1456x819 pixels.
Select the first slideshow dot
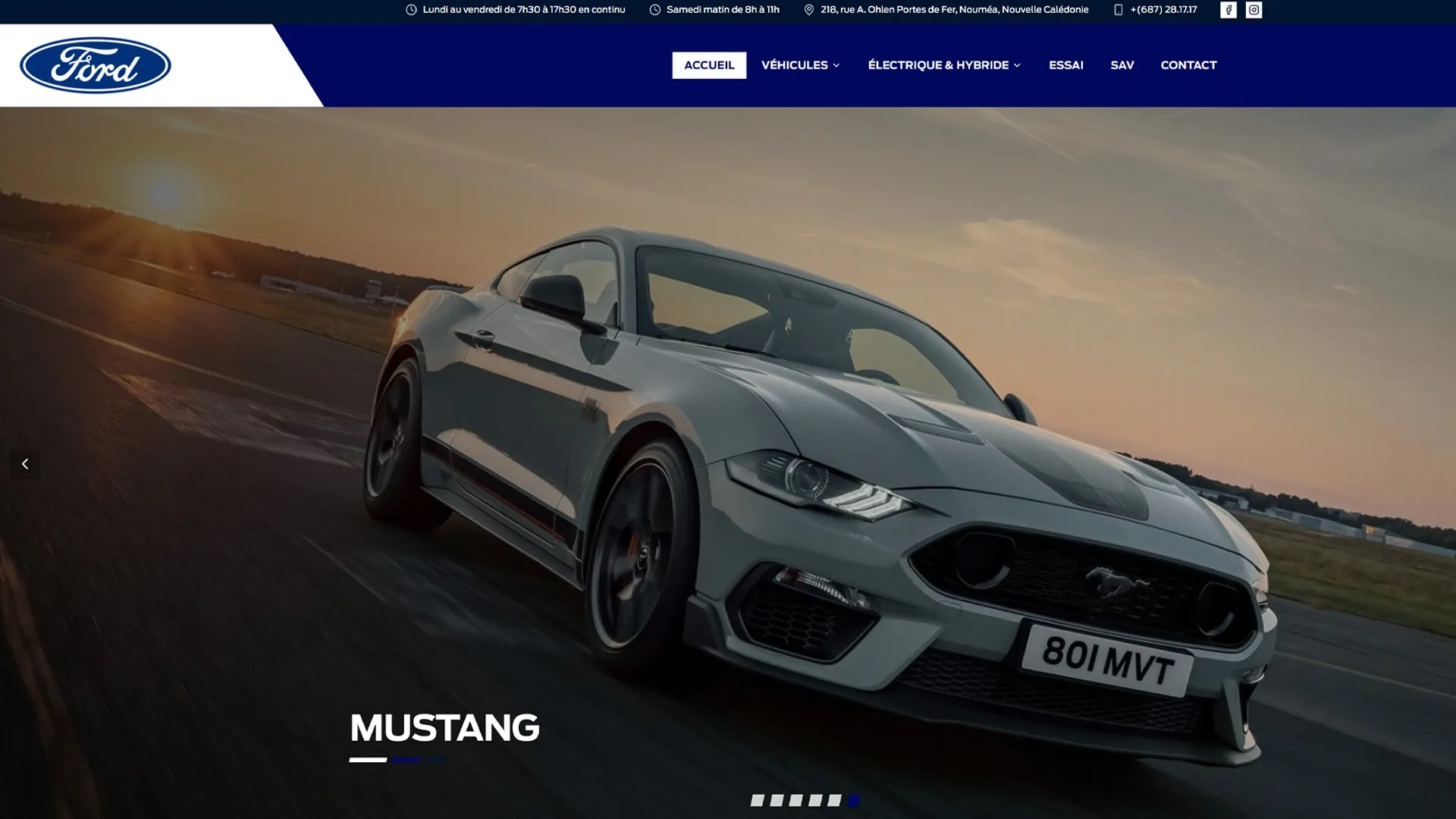click(x=757, y=800)
